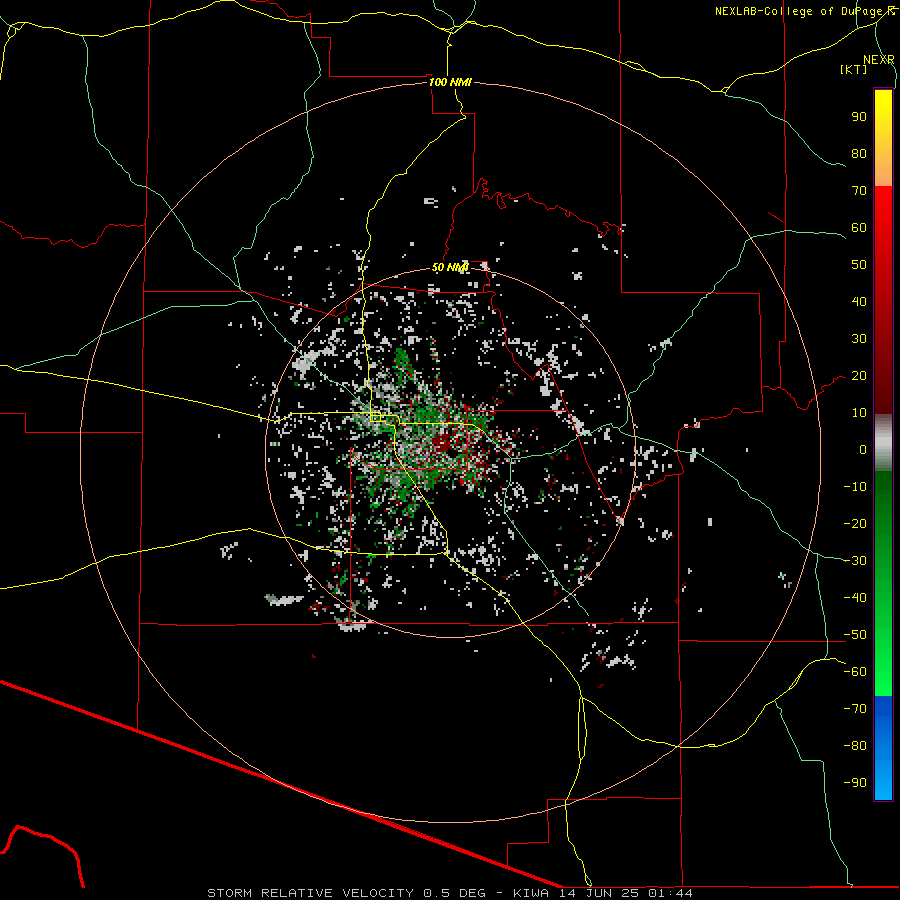Click the "-20" value on velocity scale
This screenshot has height=900, width=900.
point(855,523)
